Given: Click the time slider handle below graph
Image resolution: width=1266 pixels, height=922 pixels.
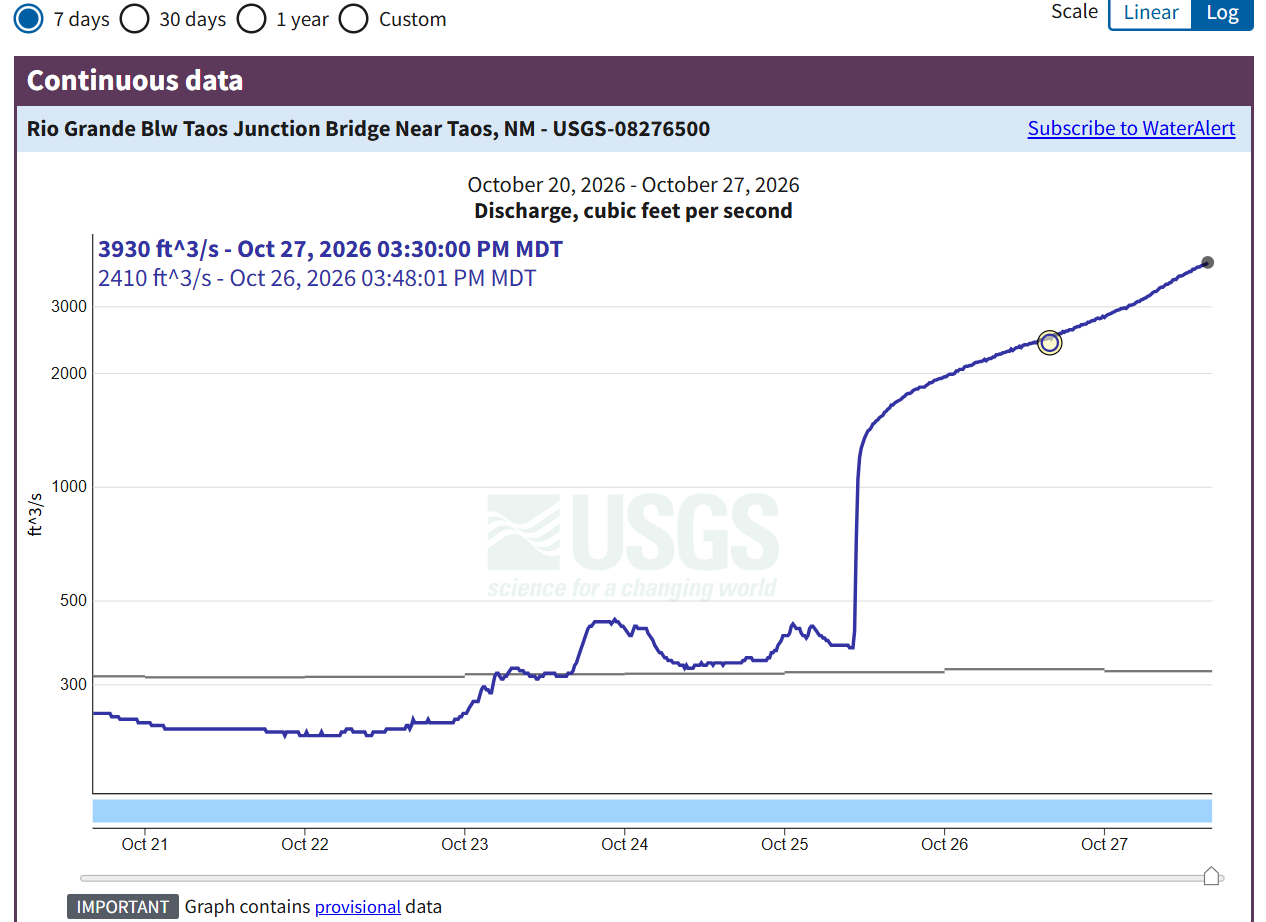Looking at the screenshot, I should (x=1211, y=876).
